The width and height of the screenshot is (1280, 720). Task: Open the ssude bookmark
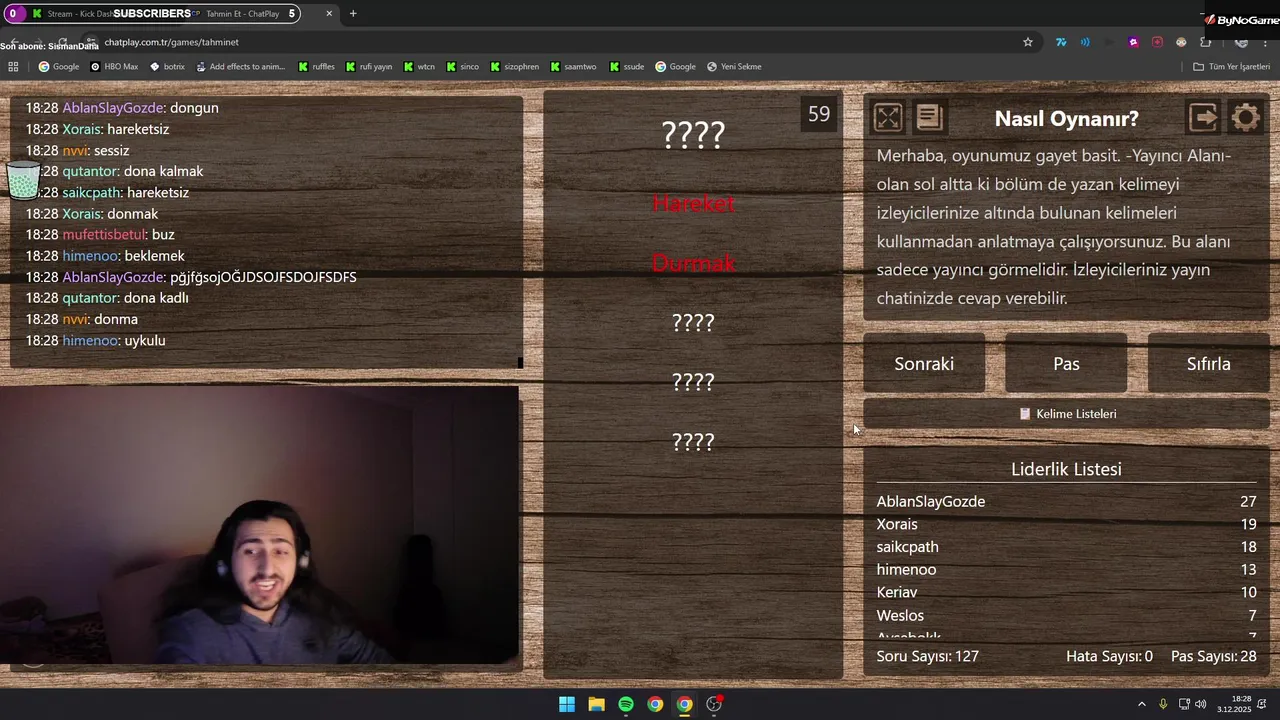point(626,67)
